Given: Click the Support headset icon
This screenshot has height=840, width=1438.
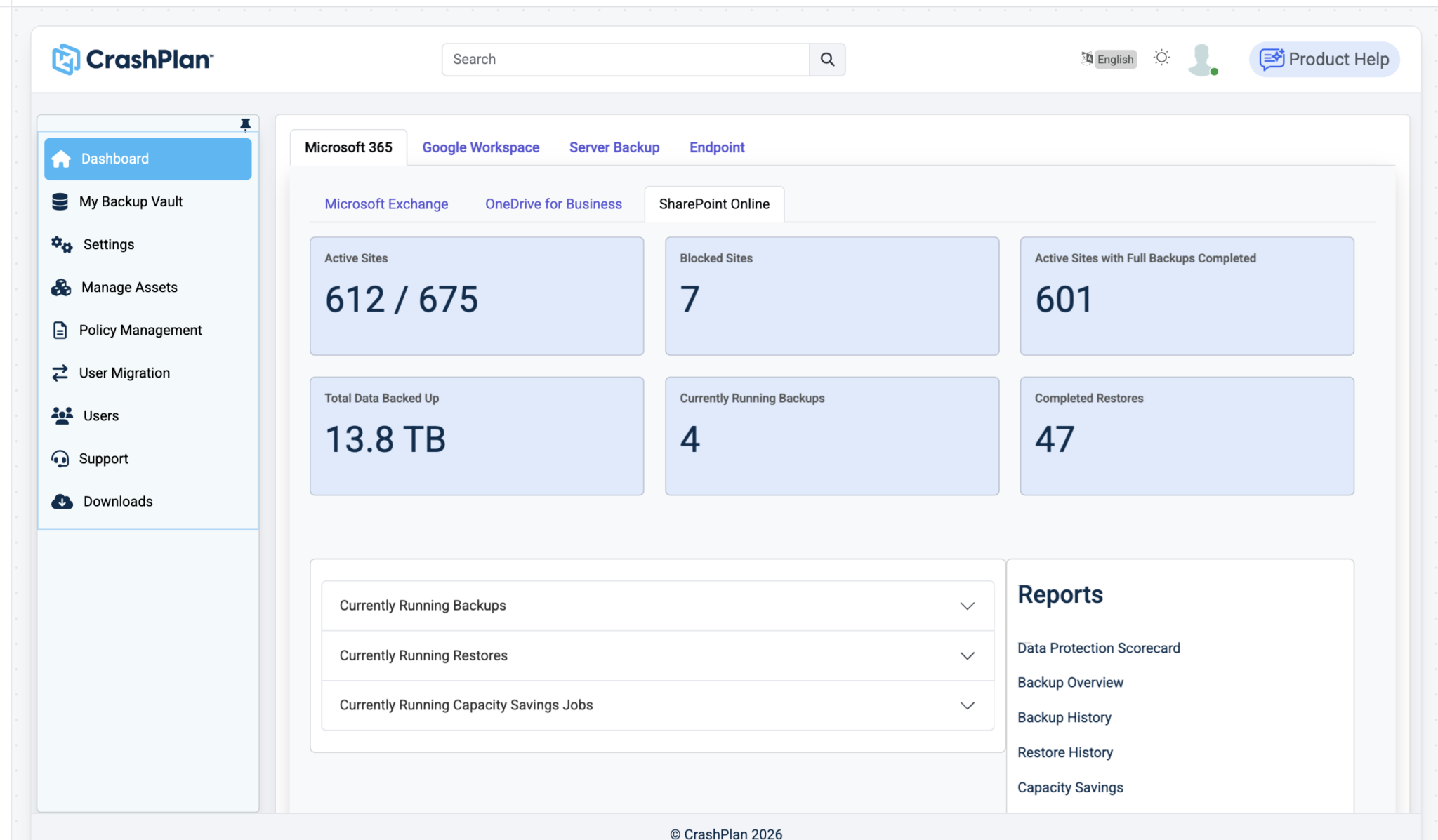Looking at the screenshot, I should [x=60, y=459].
